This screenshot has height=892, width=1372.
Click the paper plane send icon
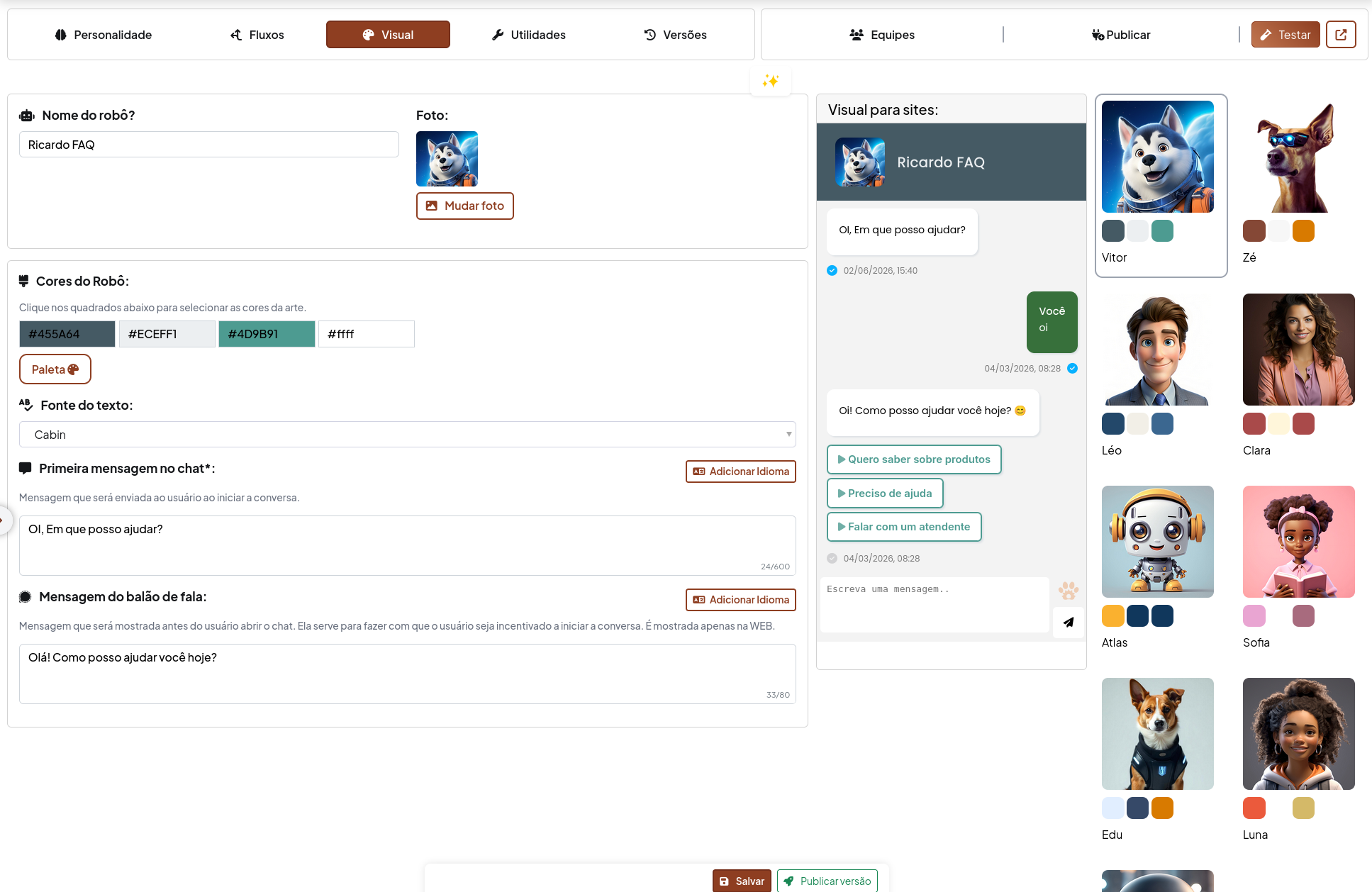pos(1069,623)
